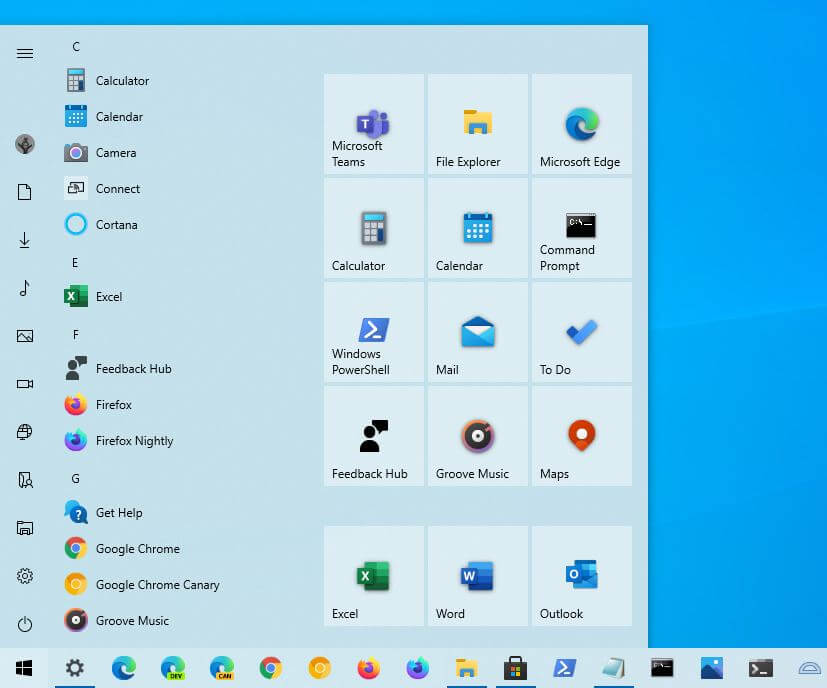Viewport: 827px width, 688px height.
Task: Open Chrome Canary from the taskbar
Action: click(320, 668)
